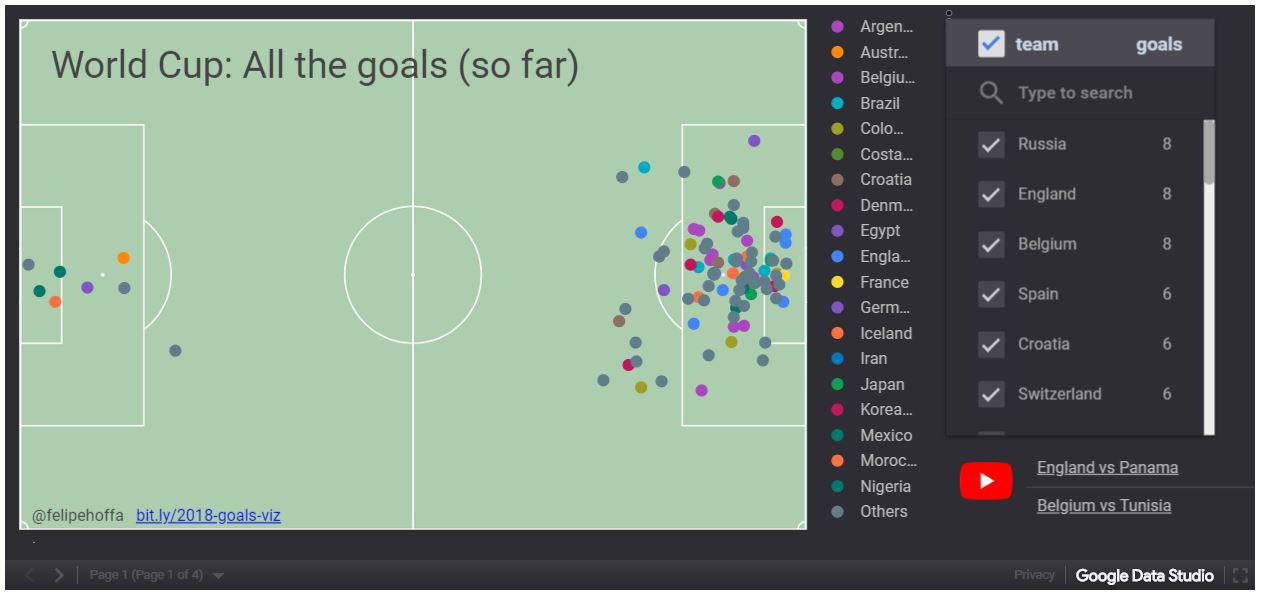Click the Google Data Studio logo
This screenshot has height=596, width=1261.
[x=1144, y=575]
